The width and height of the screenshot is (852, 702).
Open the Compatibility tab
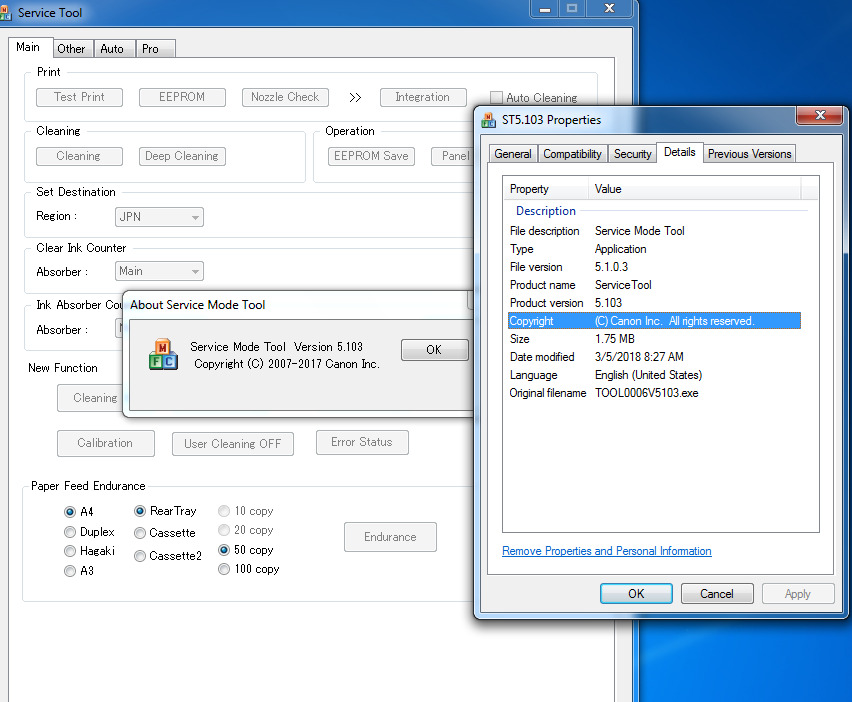point(573,154)
